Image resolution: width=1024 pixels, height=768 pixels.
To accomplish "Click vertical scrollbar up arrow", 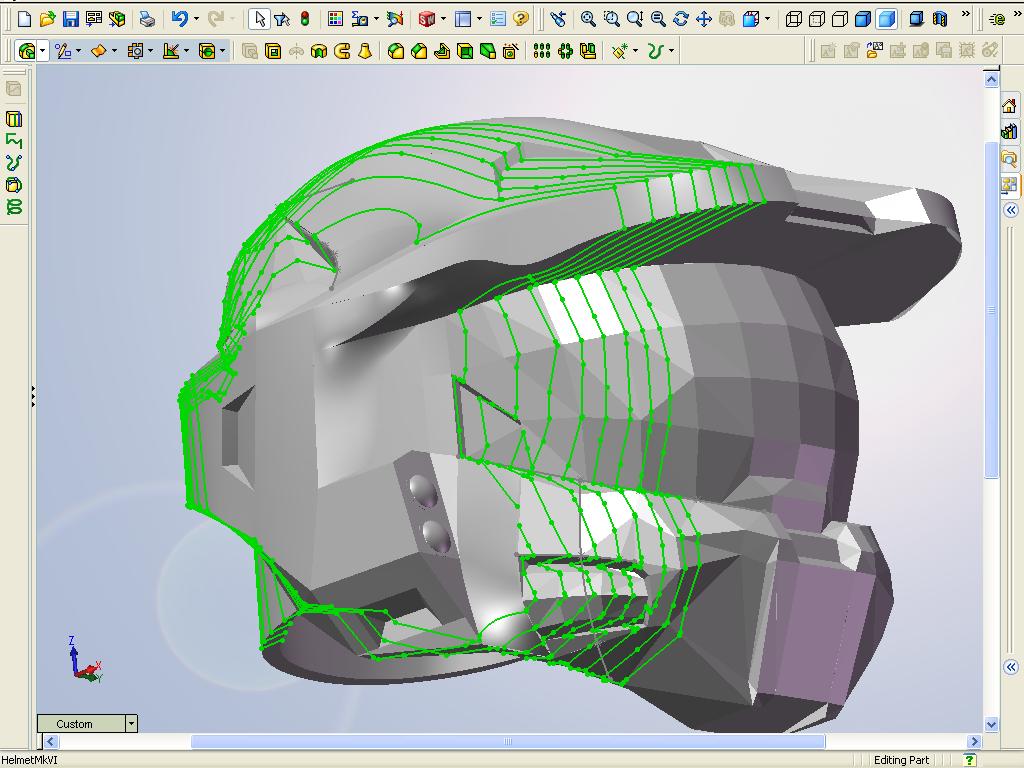I will click(x=991, y=80).
